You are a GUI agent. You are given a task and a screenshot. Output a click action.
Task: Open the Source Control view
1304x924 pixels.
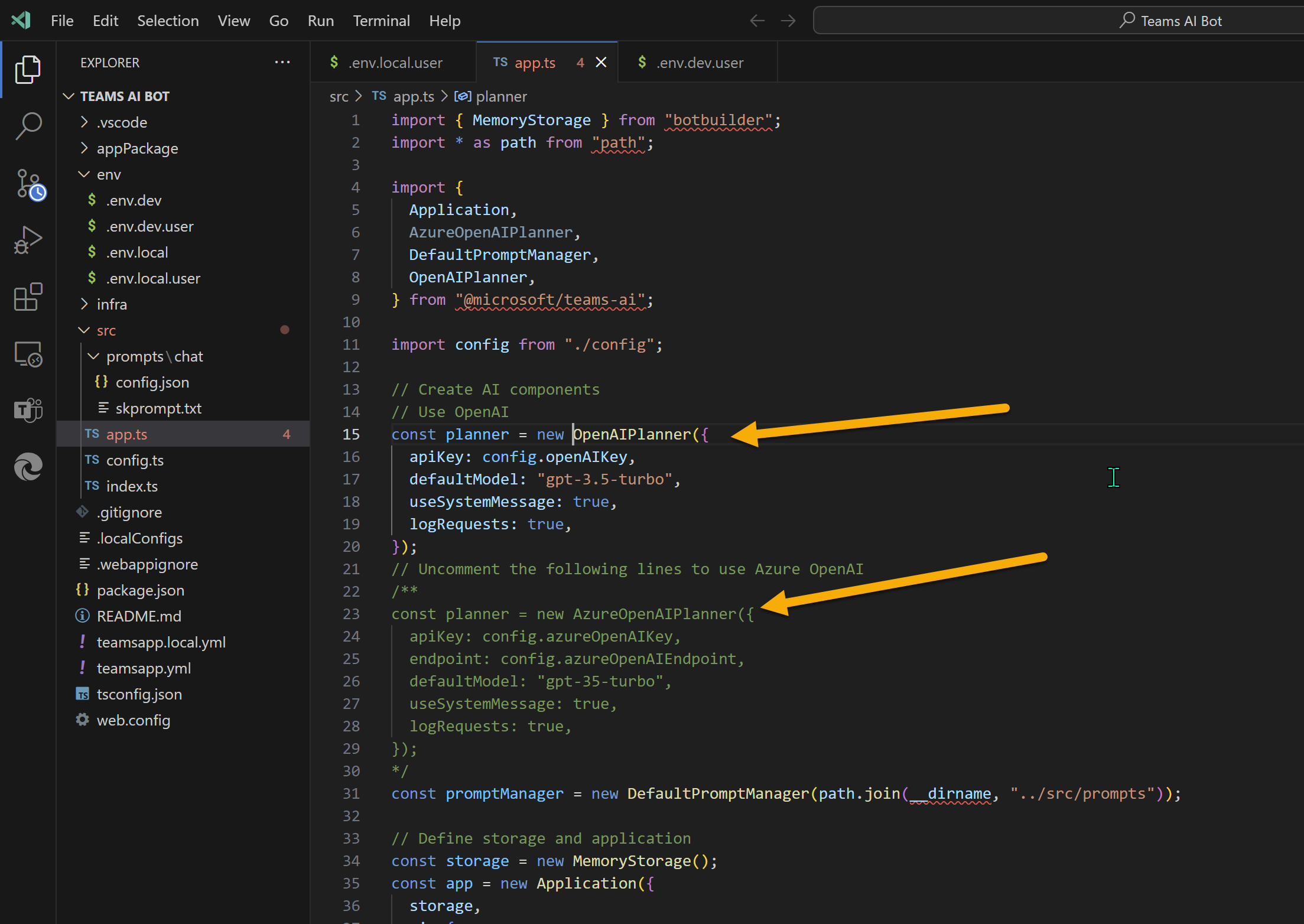tap(28, 183)
